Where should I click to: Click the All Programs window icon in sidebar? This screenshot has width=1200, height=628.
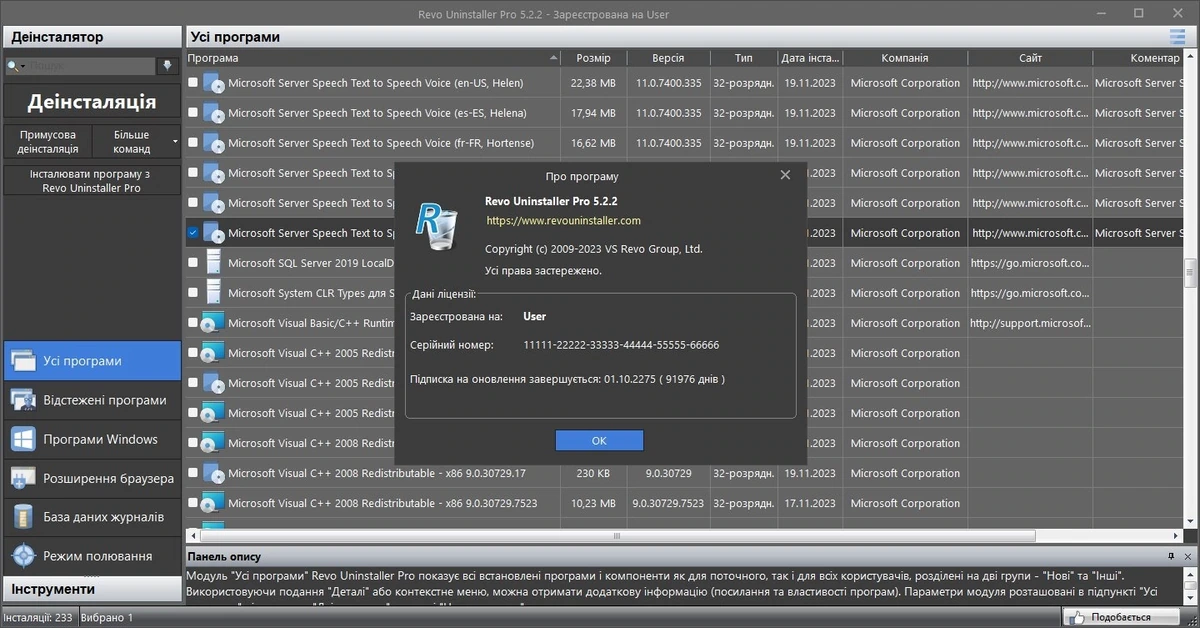pos(23,360)
